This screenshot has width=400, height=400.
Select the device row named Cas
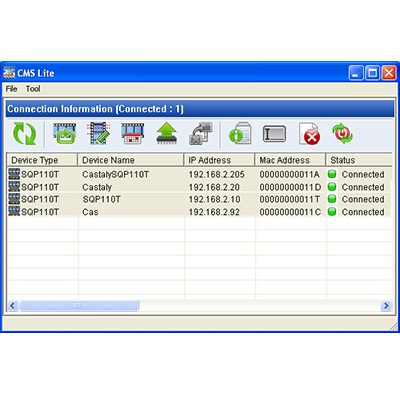(x=199, y=212)
